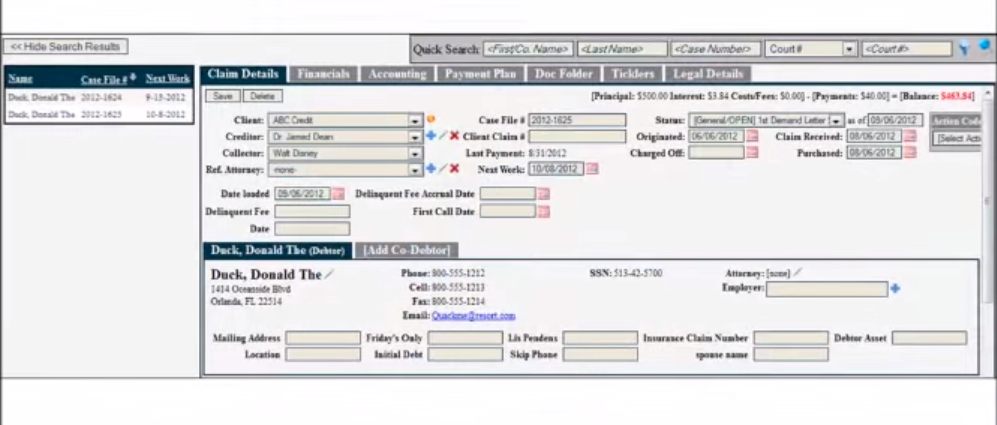This screenshot has width=997, height=425.
Task: Delete the Ref. Attorney using the red X
Action: [x=454, y=169]
